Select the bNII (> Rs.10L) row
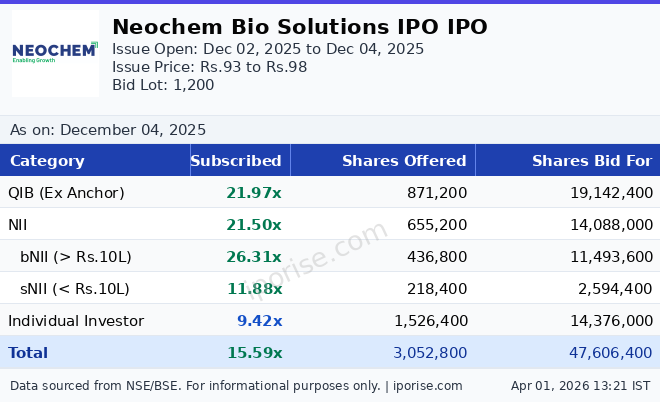The image size is (660, 402). 76,257
